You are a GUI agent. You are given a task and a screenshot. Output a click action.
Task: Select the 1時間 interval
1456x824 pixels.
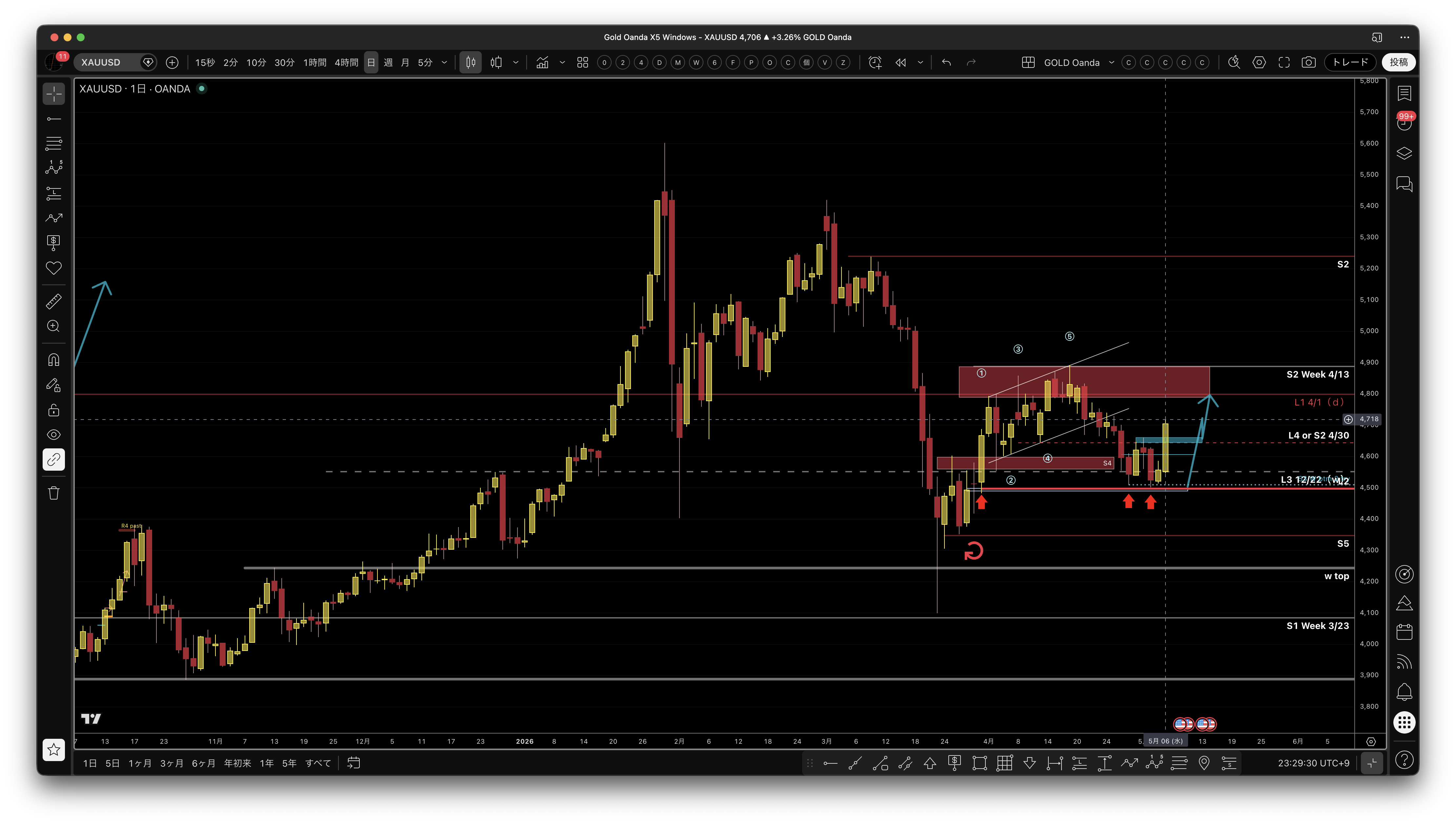[x=315, y=62]
